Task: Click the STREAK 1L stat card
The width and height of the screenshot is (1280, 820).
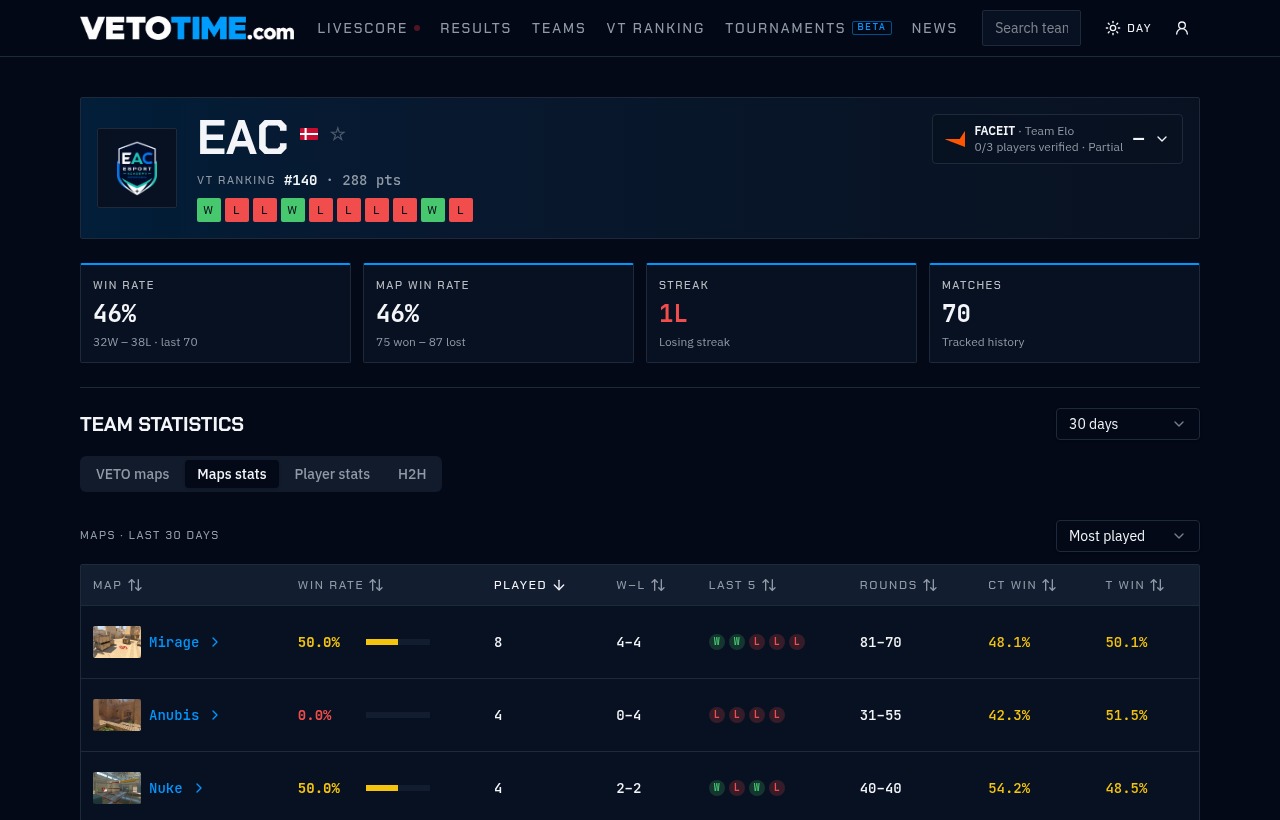Action: pyautogui.click(x=781, y=313)
